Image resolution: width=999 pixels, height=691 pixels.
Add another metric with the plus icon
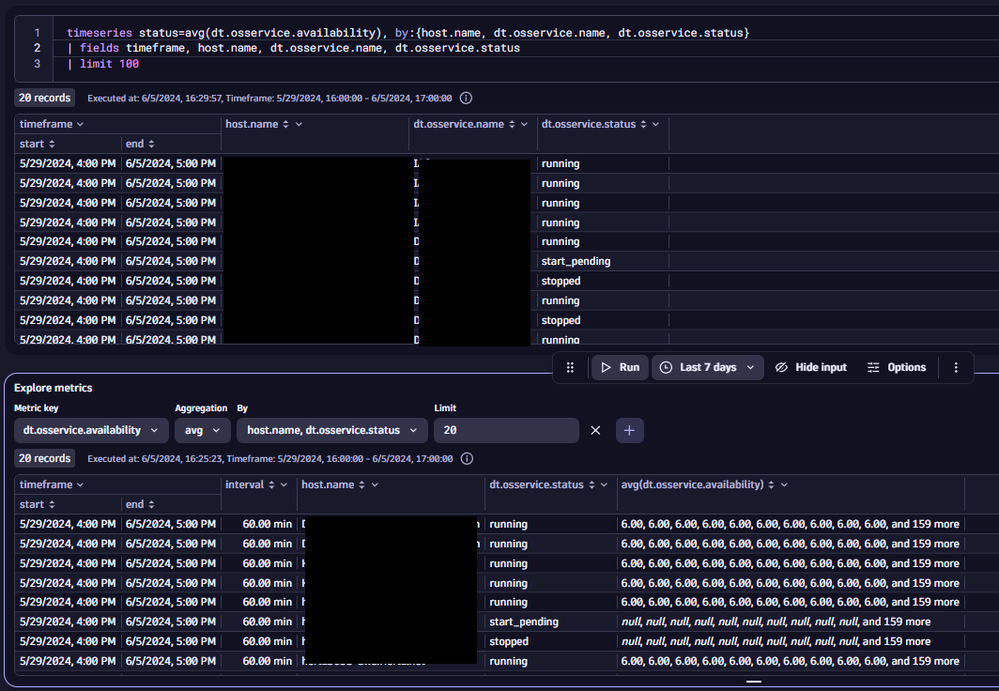pos(629,430)
